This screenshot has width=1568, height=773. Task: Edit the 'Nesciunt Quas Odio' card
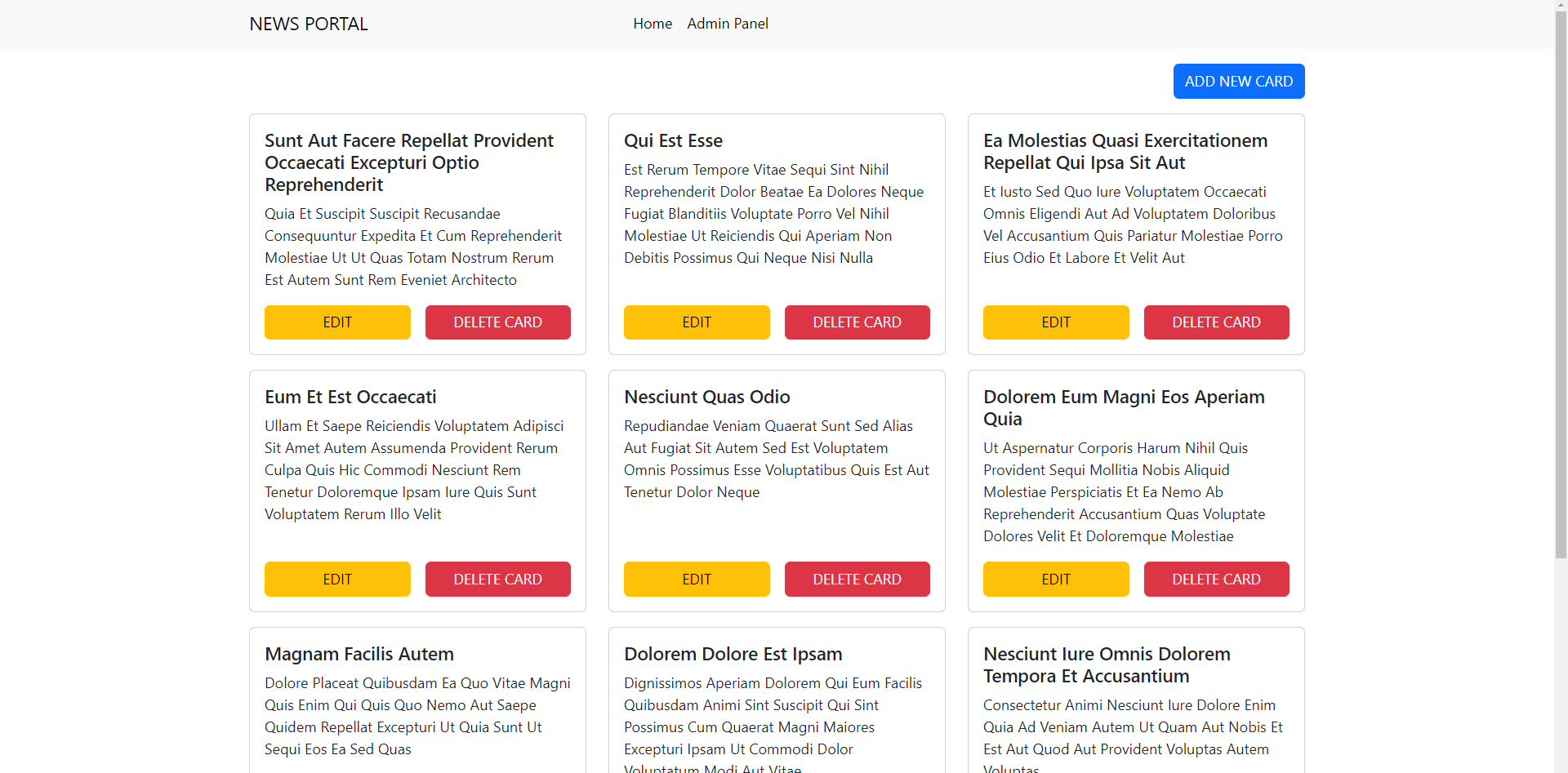coord(696,580)
